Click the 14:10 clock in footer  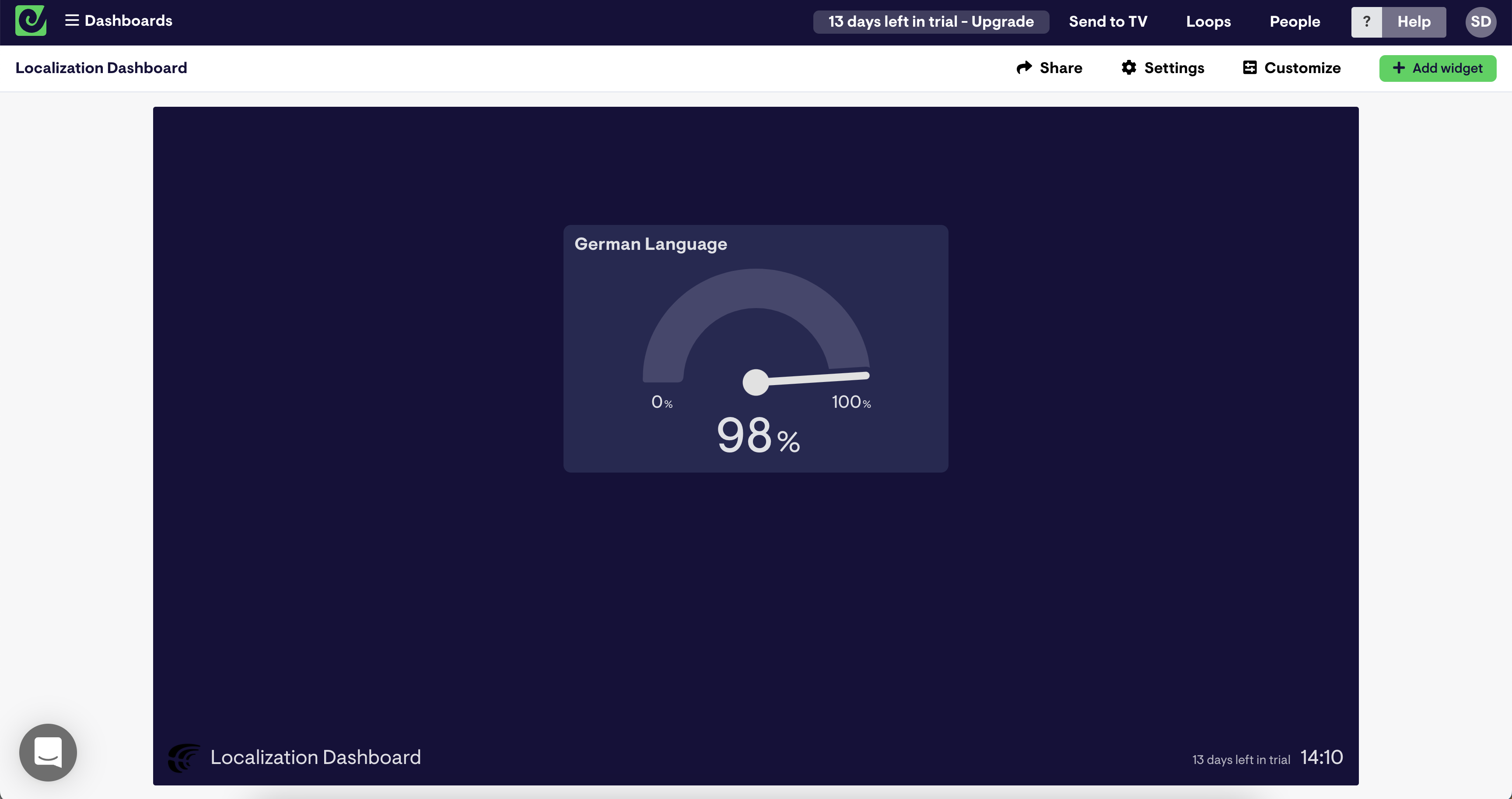1321,757
